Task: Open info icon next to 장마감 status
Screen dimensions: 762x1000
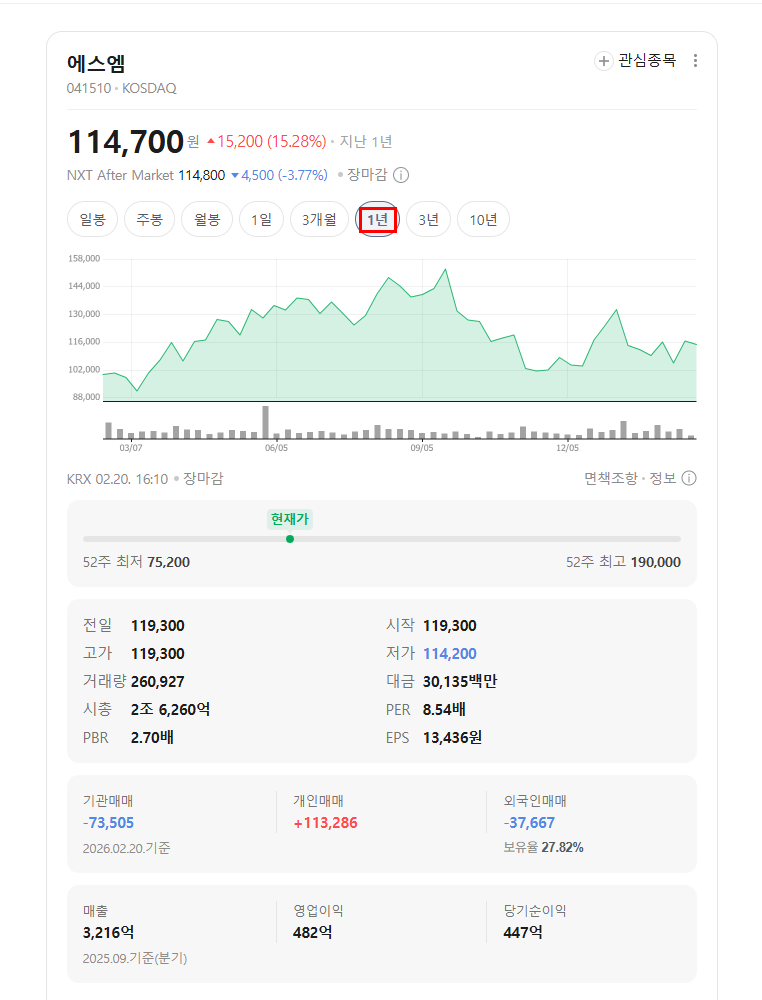Action: click(x=400, y=175)
